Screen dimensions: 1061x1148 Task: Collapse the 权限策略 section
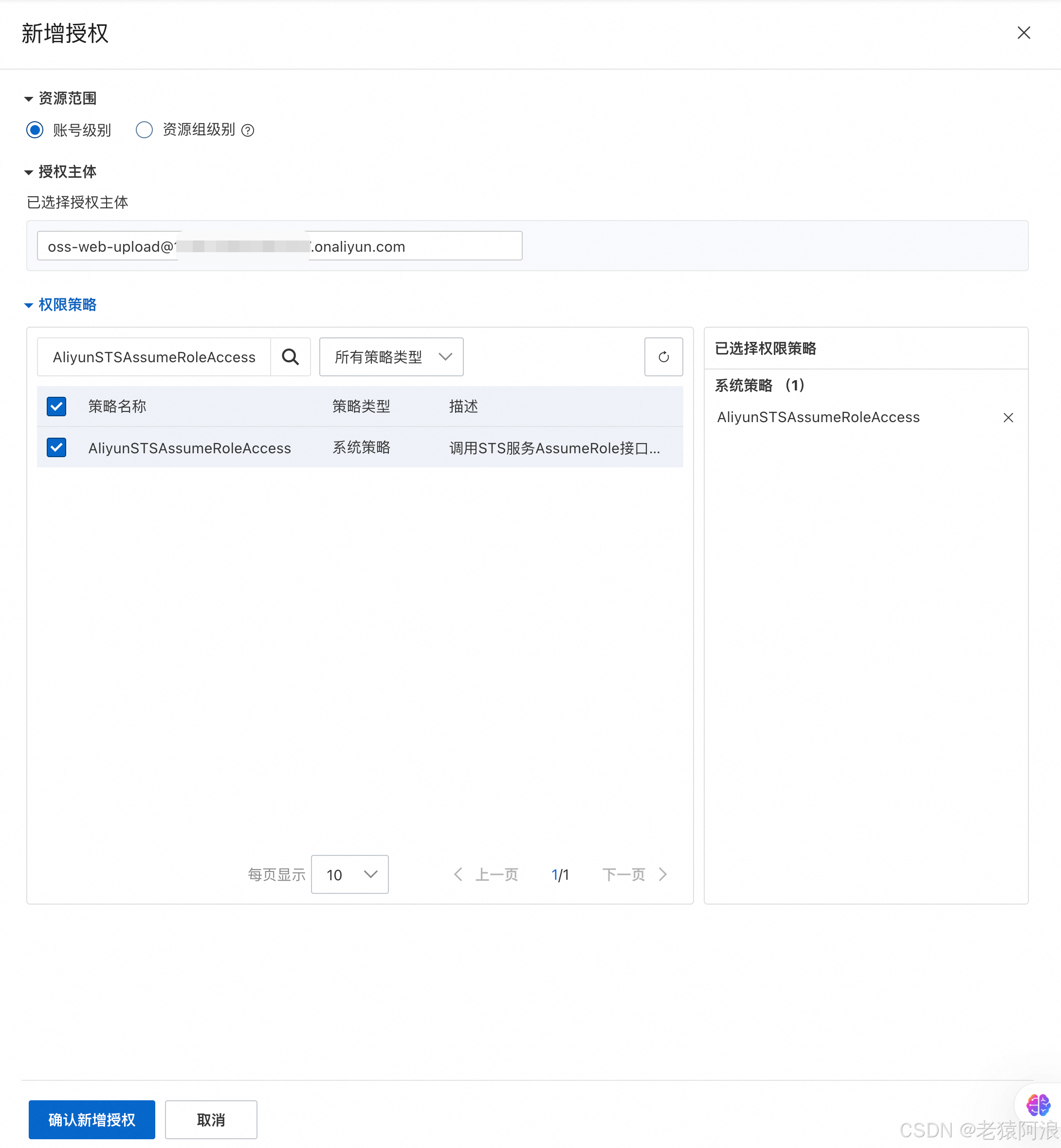point(29,305)
